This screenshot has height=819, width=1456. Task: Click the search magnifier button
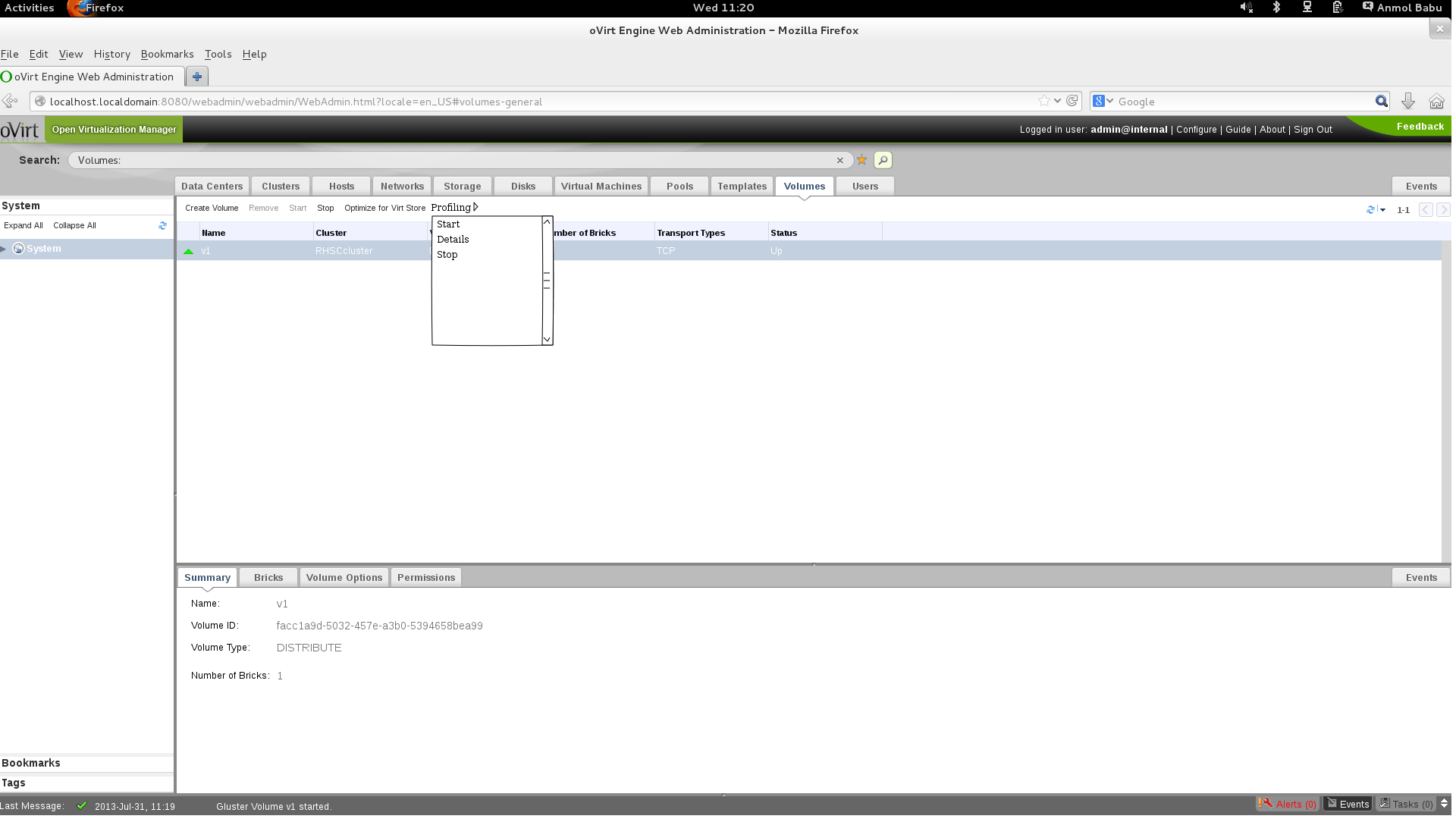click(x=883, y=160)
